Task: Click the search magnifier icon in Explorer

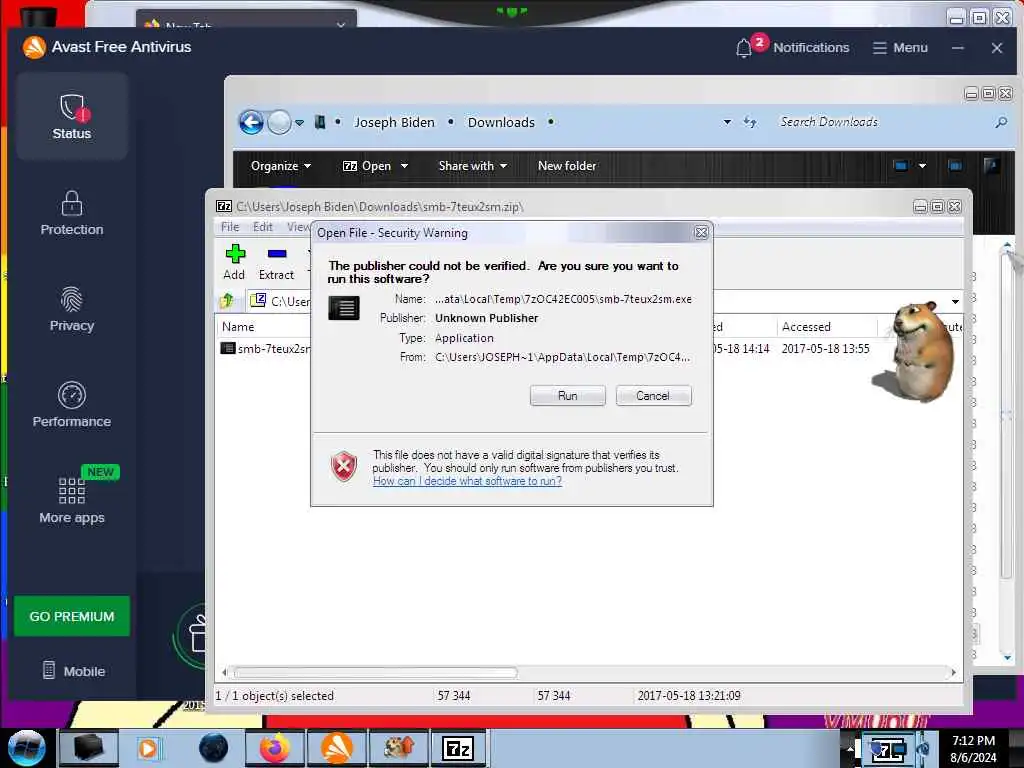Action: tap(1000, 122)
